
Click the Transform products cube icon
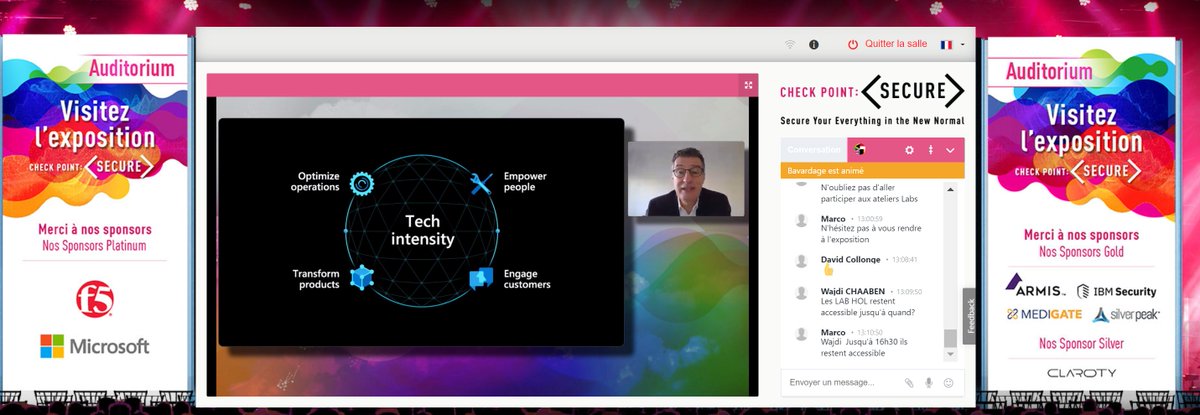pos(360,279)
